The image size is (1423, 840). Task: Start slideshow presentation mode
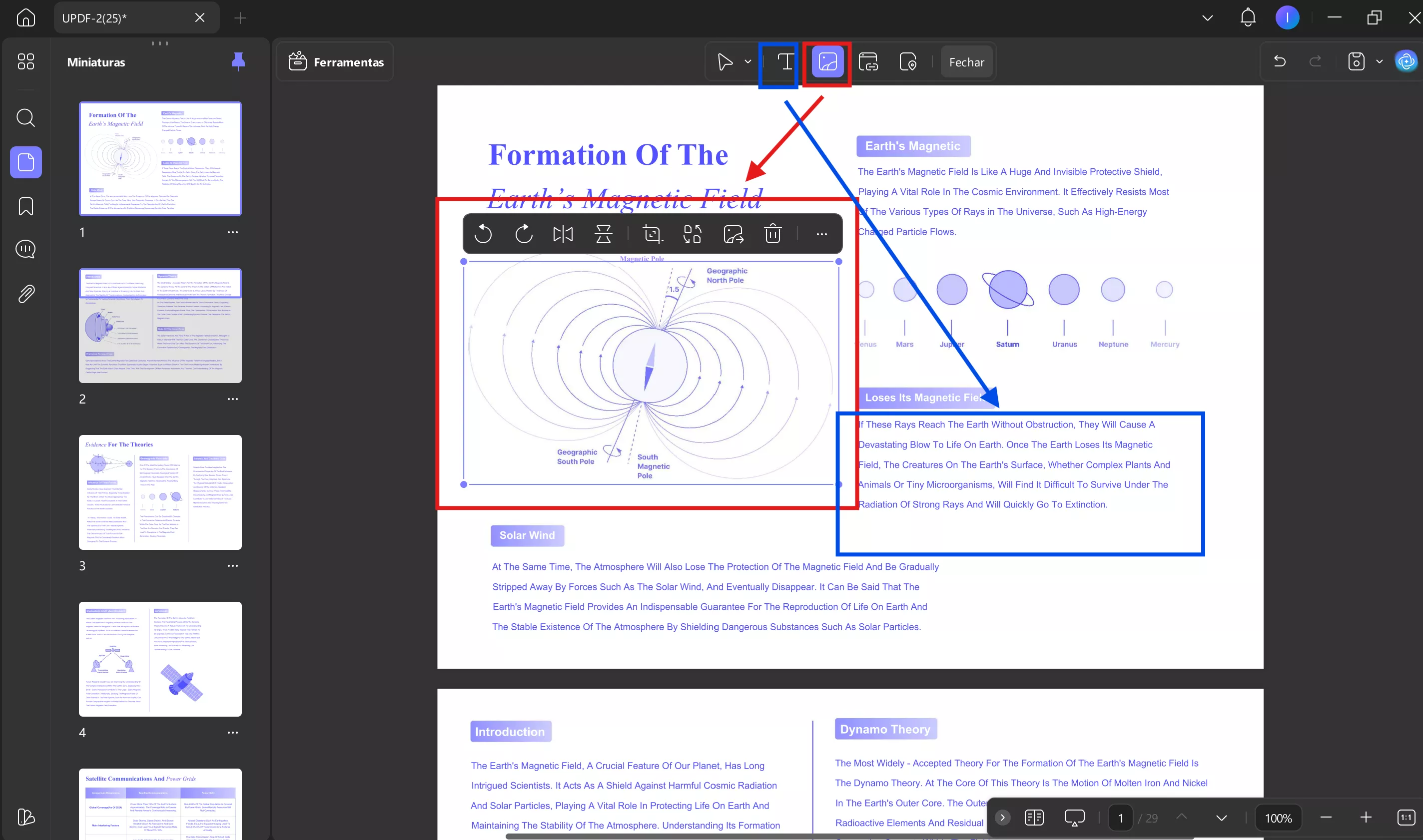[x=1074, y=818]
